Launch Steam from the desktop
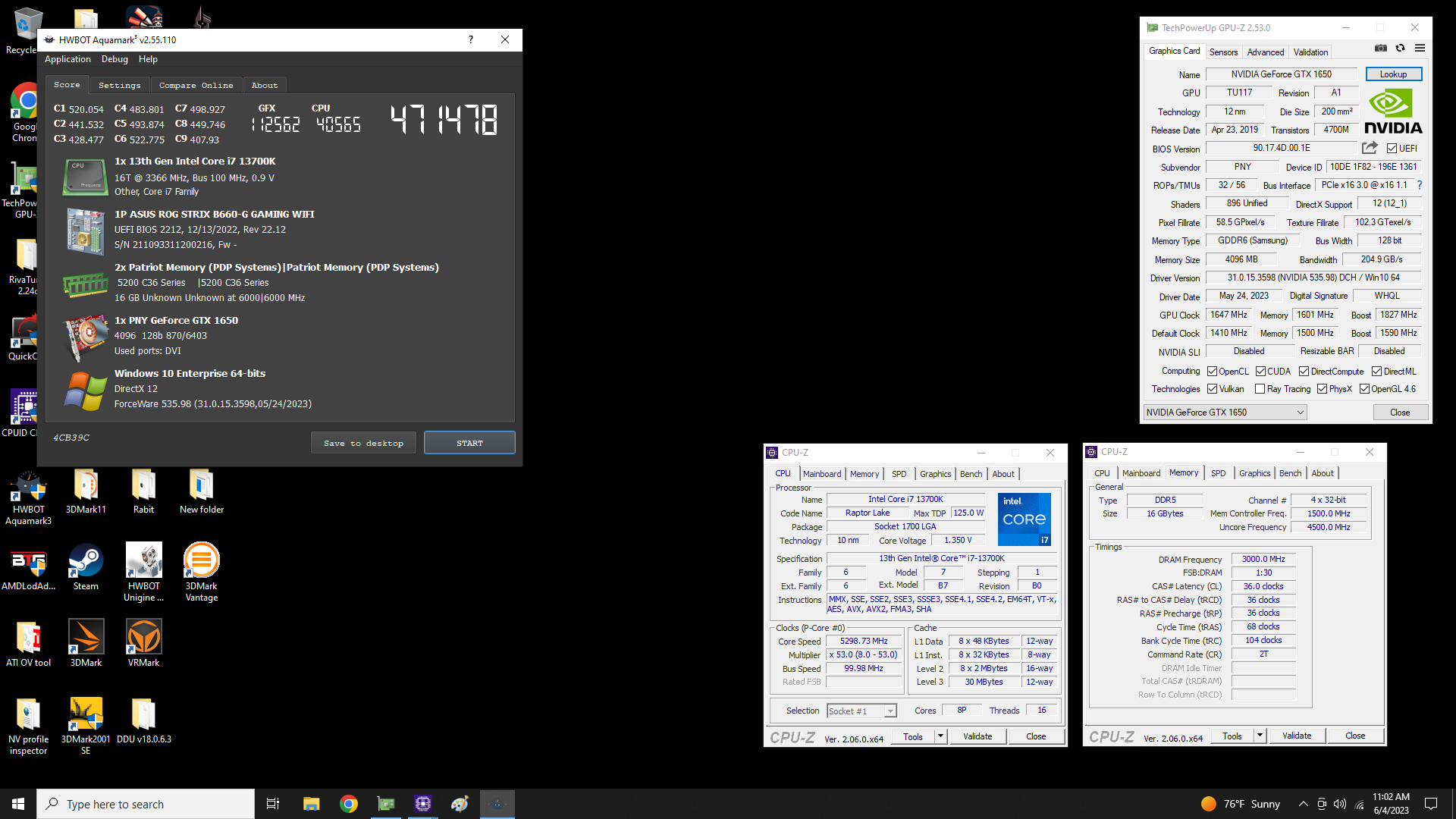1456x819 pixels. 86,567
